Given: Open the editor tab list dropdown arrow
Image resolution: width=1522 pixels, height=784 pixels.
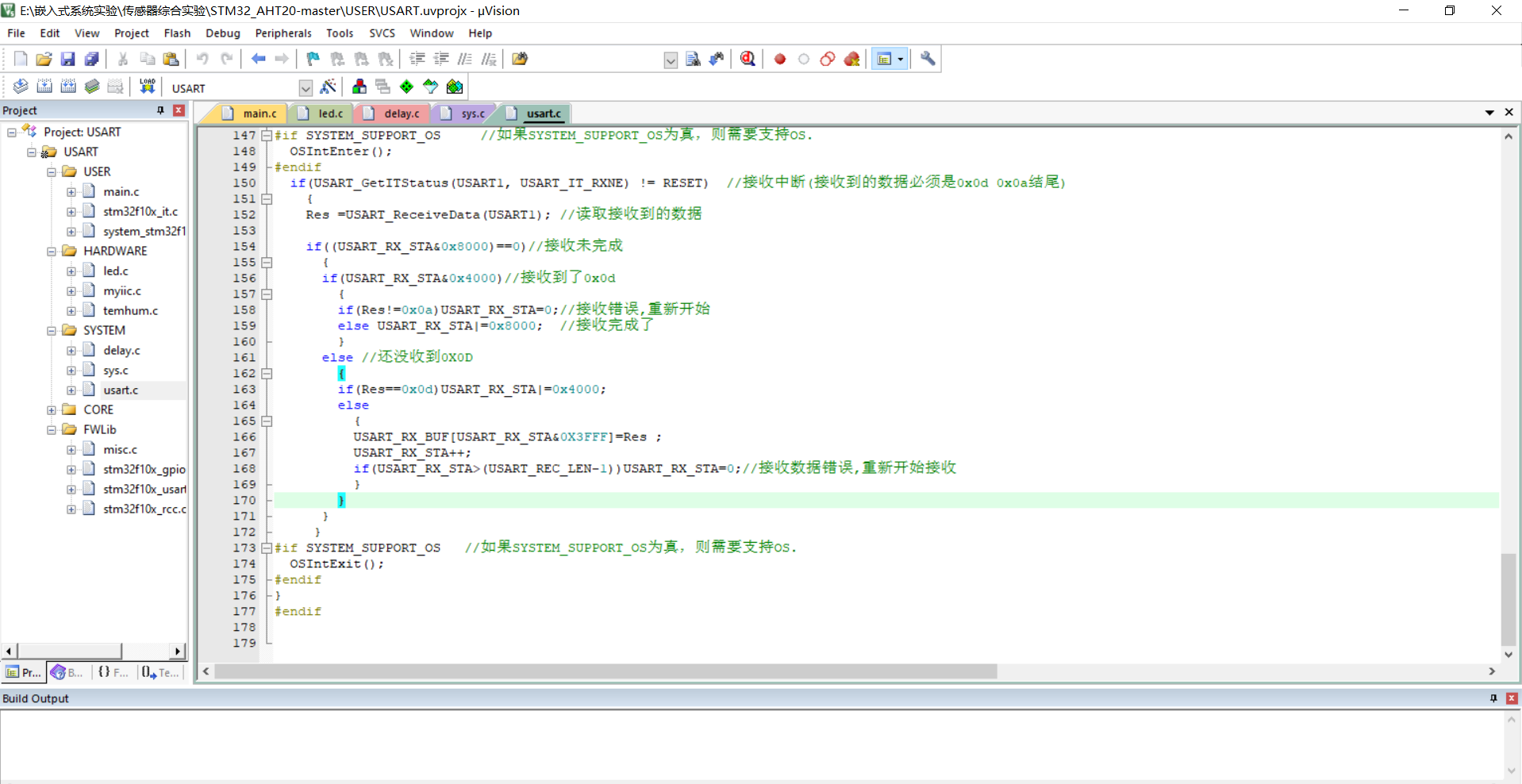Looking at the screenshot, I should point(1489,113).
